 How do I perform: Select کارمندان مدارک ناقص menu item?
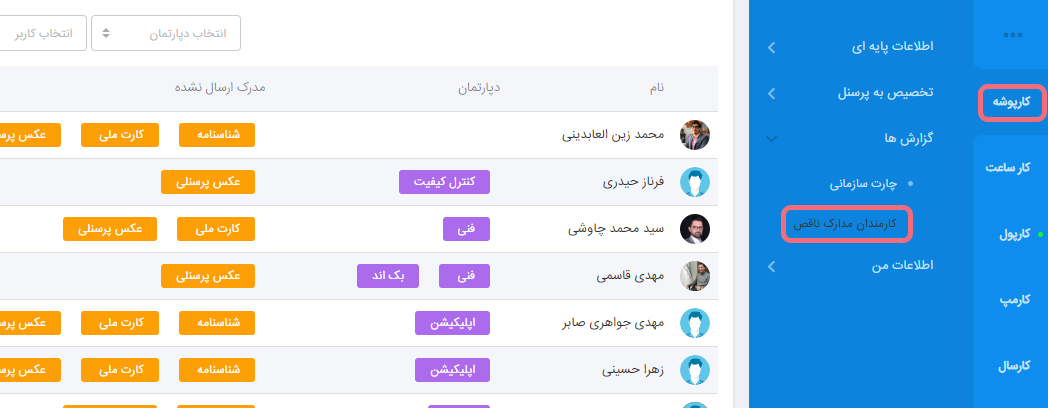coord(845,224)
